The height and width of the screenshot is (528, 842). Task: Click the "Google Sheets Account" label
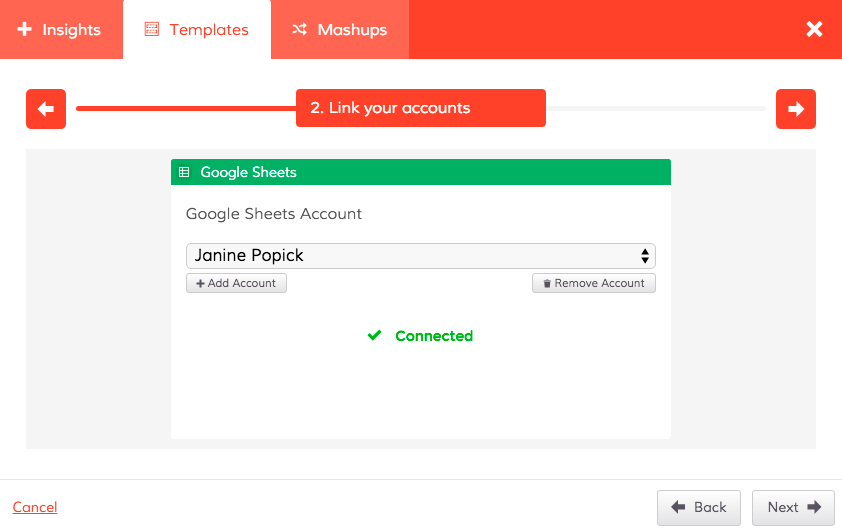coord(274,214)
